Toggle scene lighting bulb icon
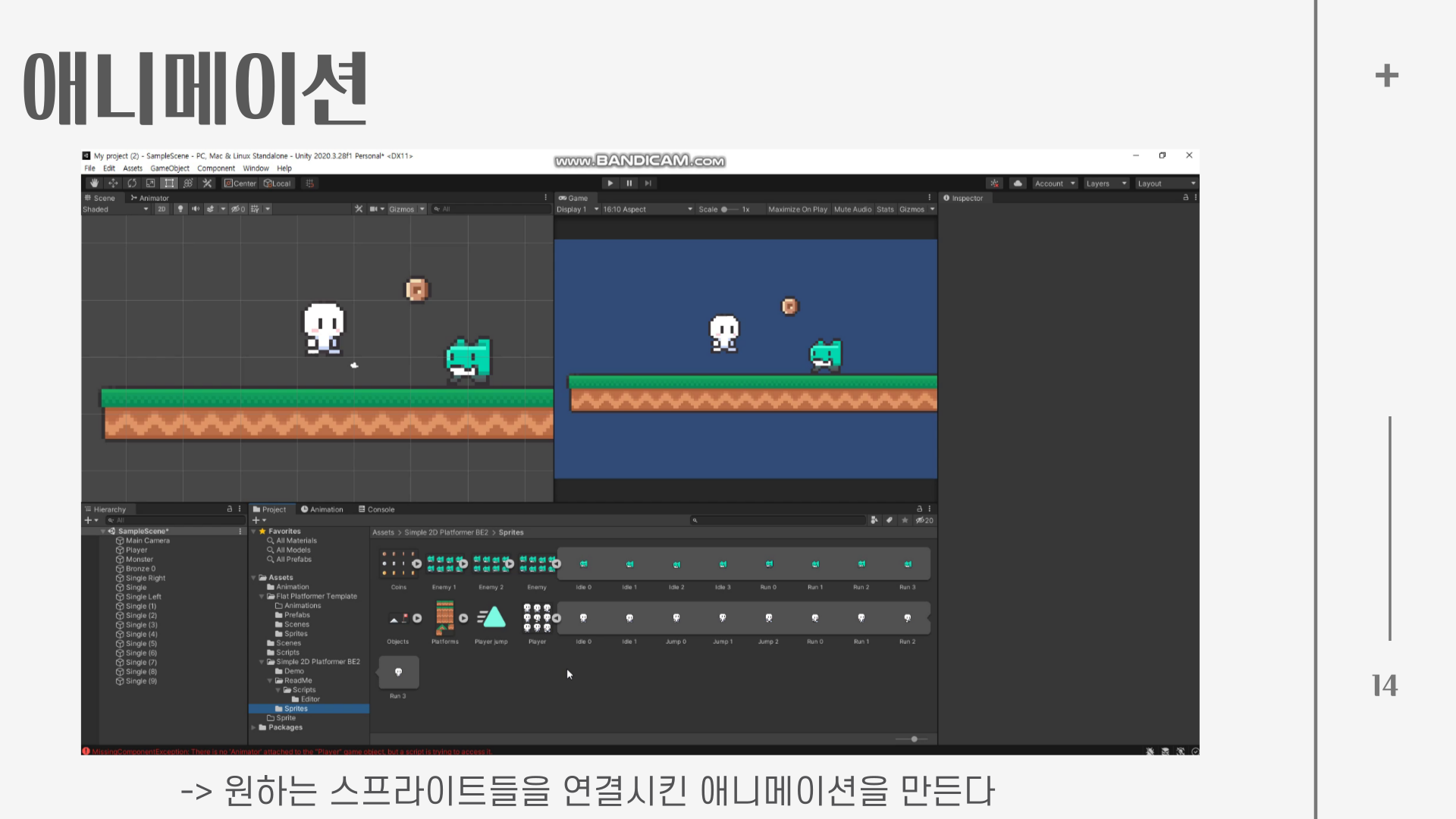This screenshot has width=1456, height=819. (180, 209)
